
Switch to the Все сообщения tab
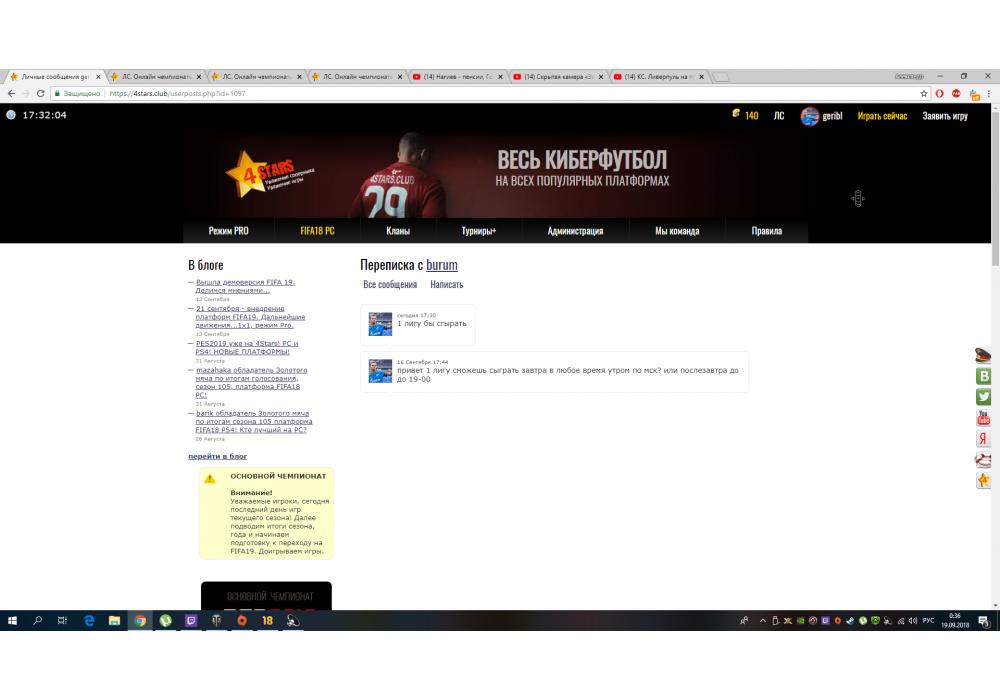coord(390,285)
